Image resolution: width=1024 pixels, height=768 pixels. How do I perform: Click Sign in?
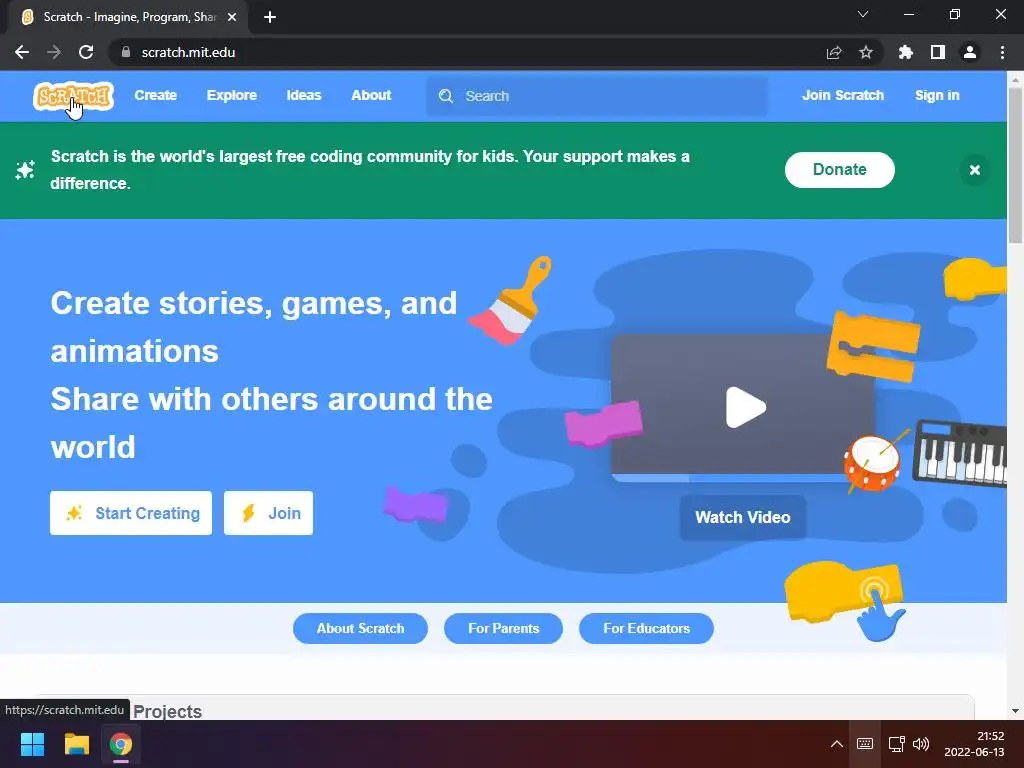click(937, 95)
